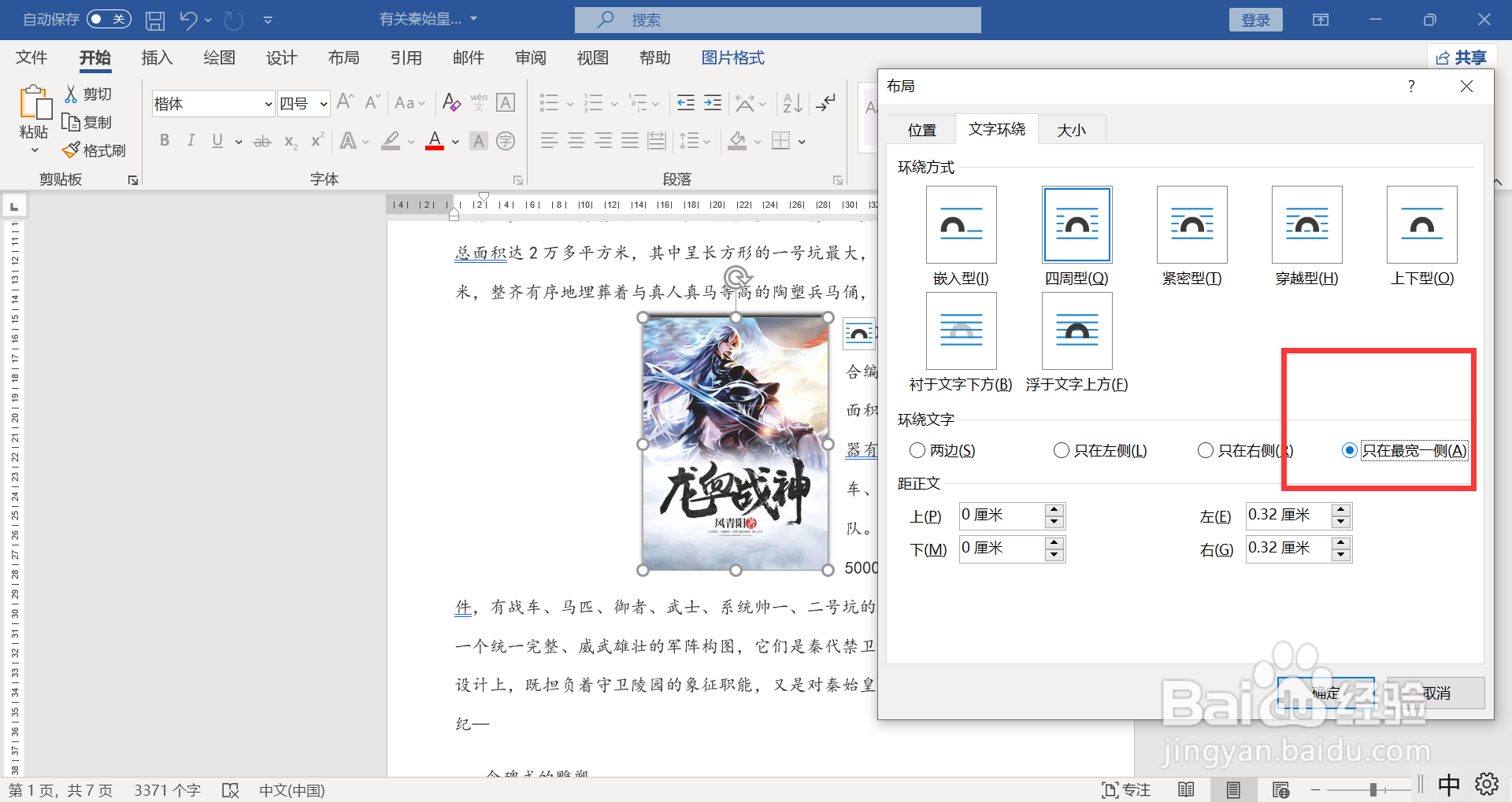
Task: Click layout options icon beside picture
Action: (x=859, y=334)
